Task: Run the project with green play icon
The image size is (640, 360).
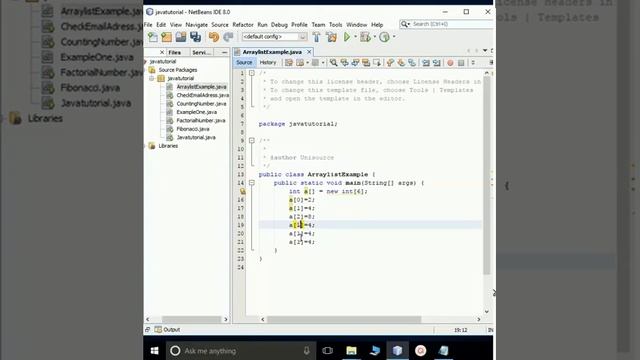Action: click(347, 37)
